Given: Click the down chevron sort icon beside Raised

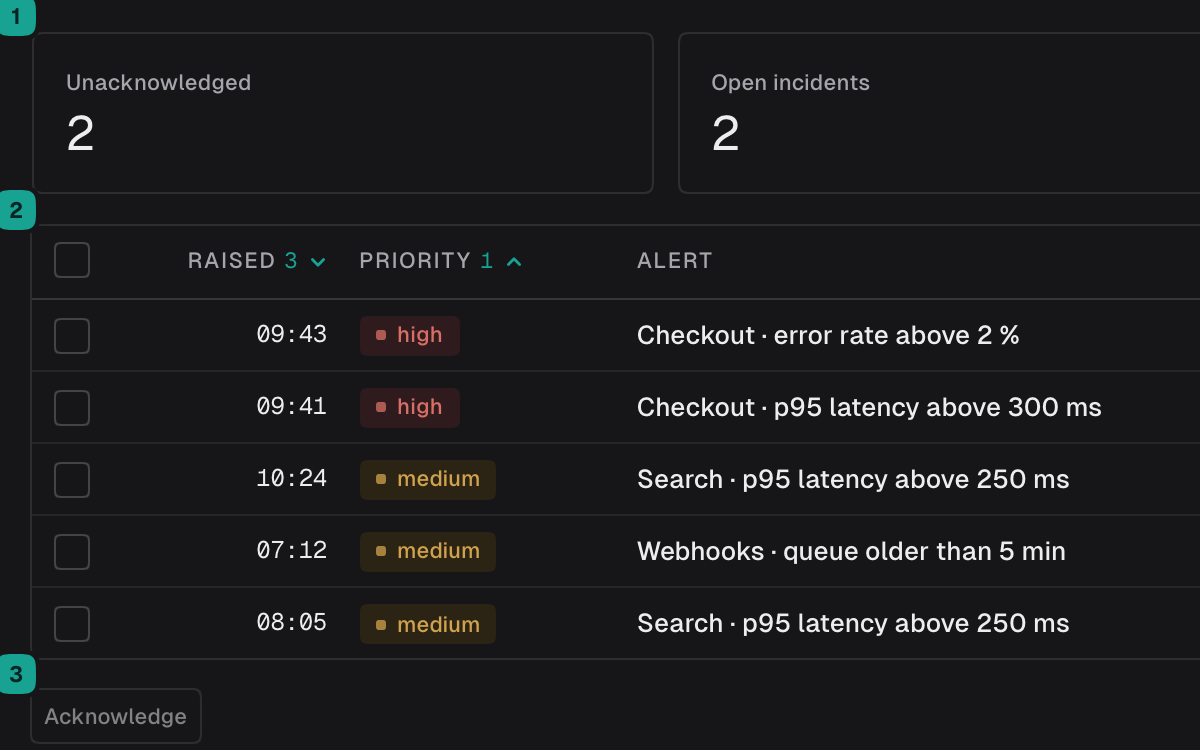Looking at the screenshot, I should tap(318, 262).
